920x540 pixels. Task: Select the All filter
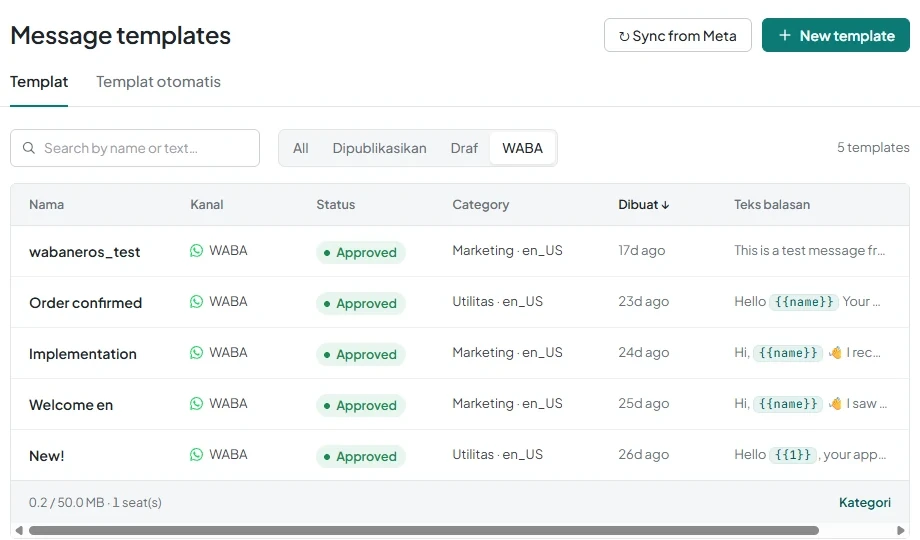coord(300,148)
